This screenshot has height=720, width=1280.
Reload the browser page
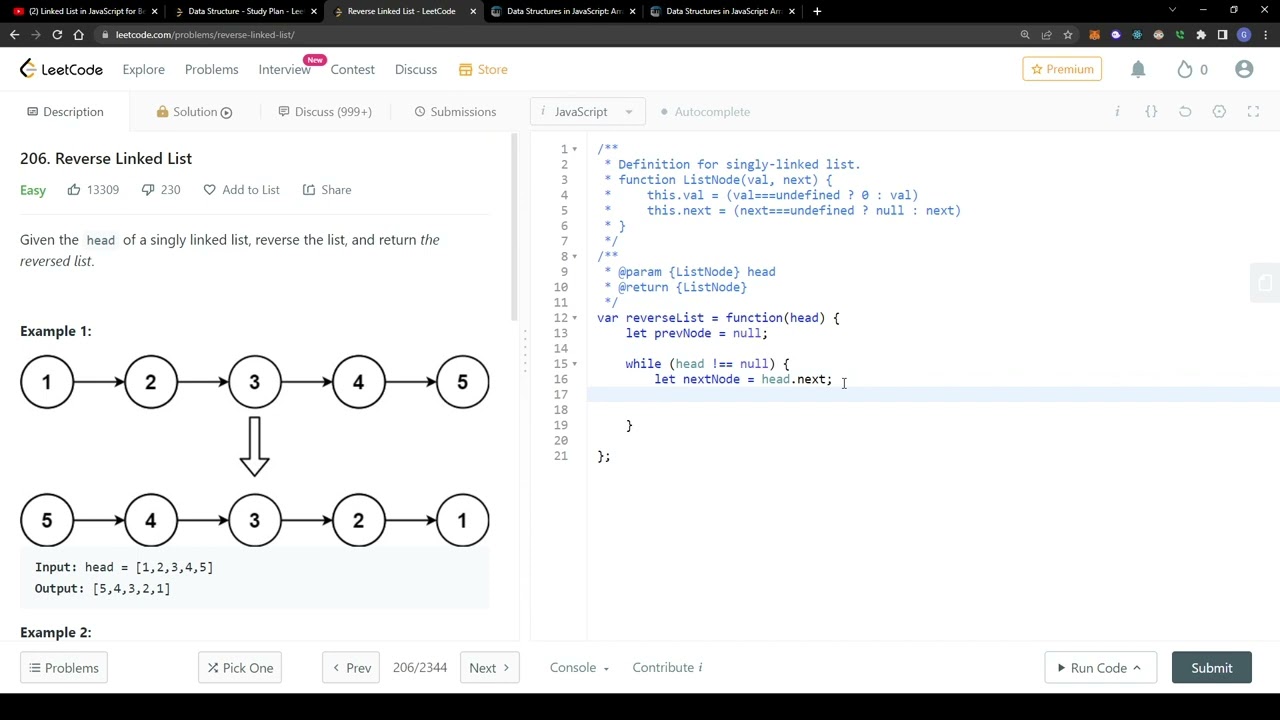tap(57, 35)
